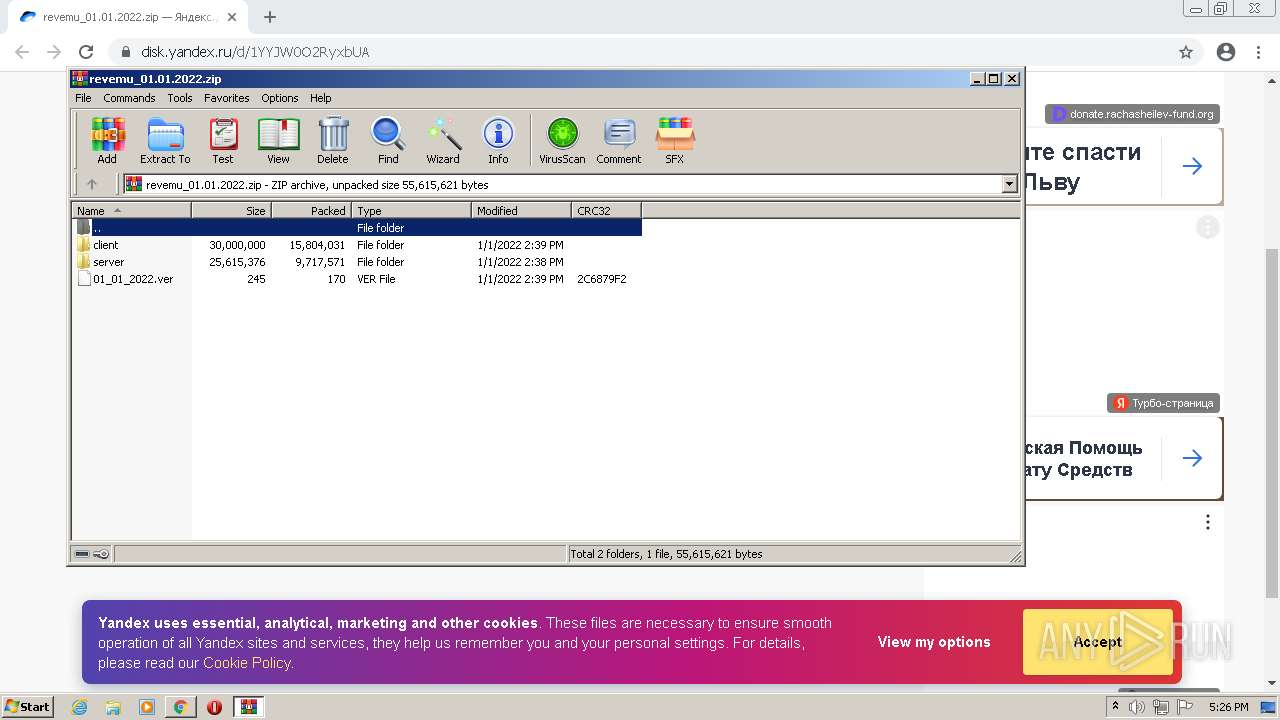Screen dimensions: 1280x720
Task: Show archive Info
Action: tap(498, 140)
